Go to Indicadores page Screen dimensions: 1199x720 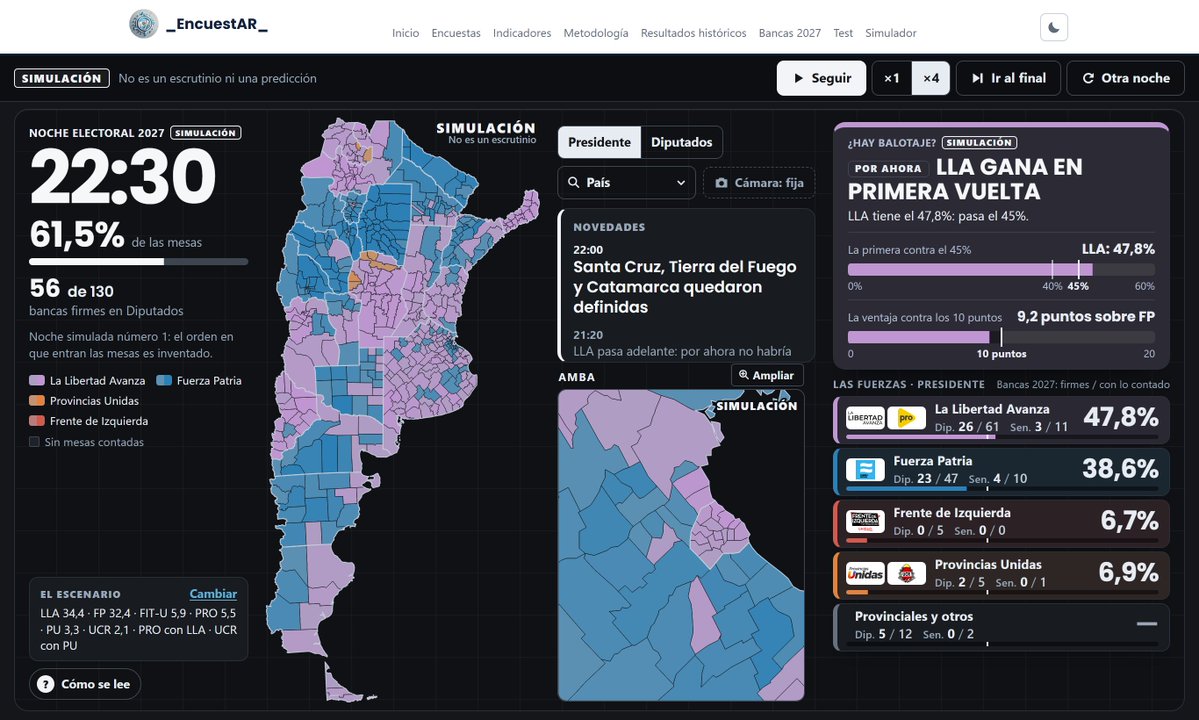[x=522, y=33]
